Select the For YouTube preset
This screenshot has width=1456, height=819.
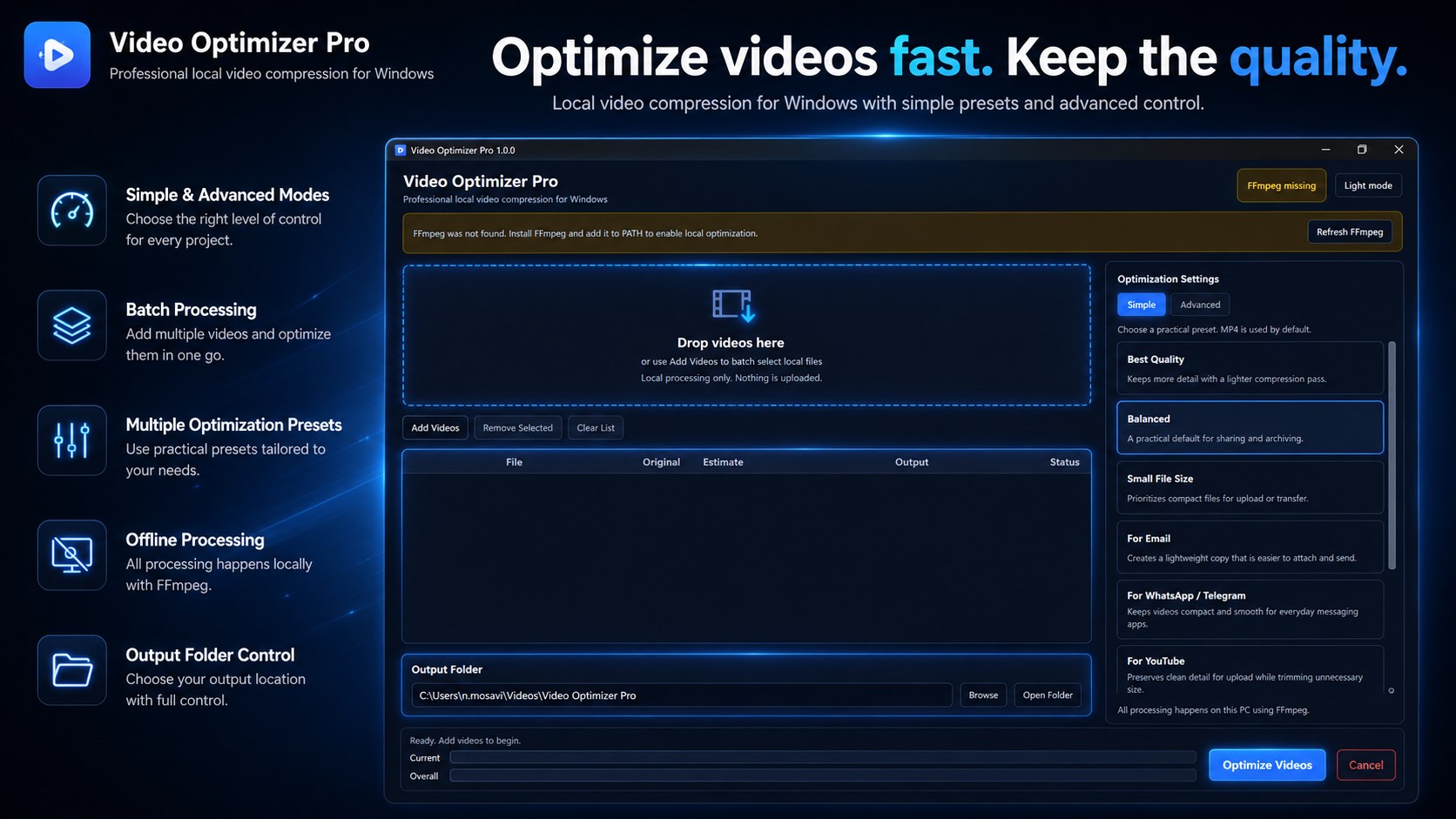tap(1250, 670)
